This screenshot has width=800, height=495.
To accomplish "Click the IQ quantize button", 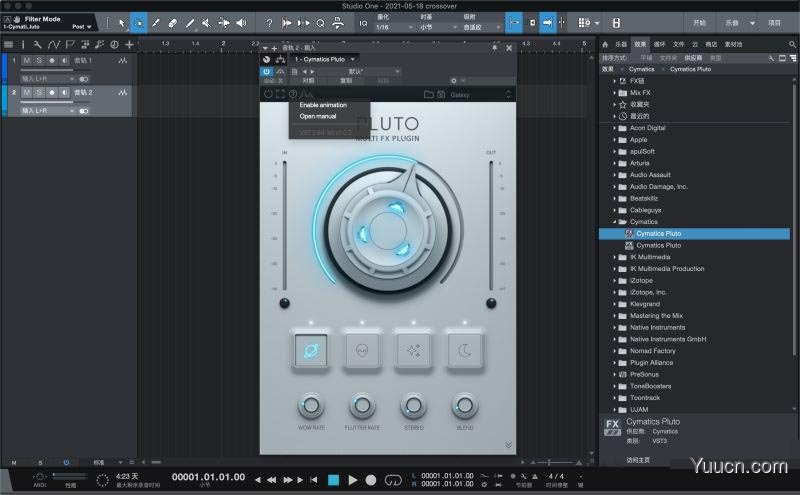I will (363, 23).
